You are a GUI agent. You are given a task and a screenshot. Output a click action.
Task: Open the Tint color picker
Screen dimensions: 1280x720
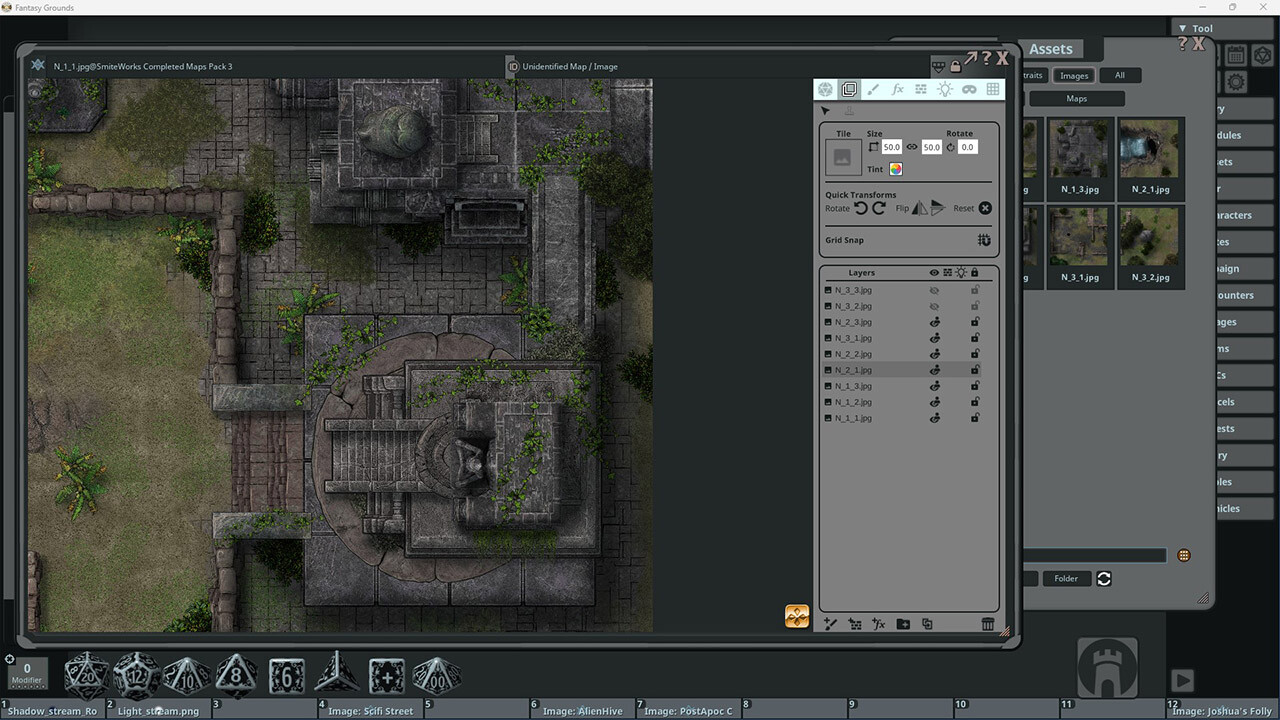coord(896,169)
